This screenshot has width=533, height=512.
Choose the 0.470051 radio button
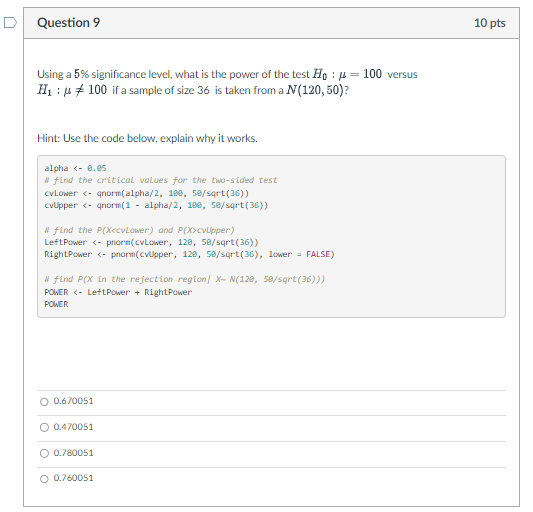point(44,427)
